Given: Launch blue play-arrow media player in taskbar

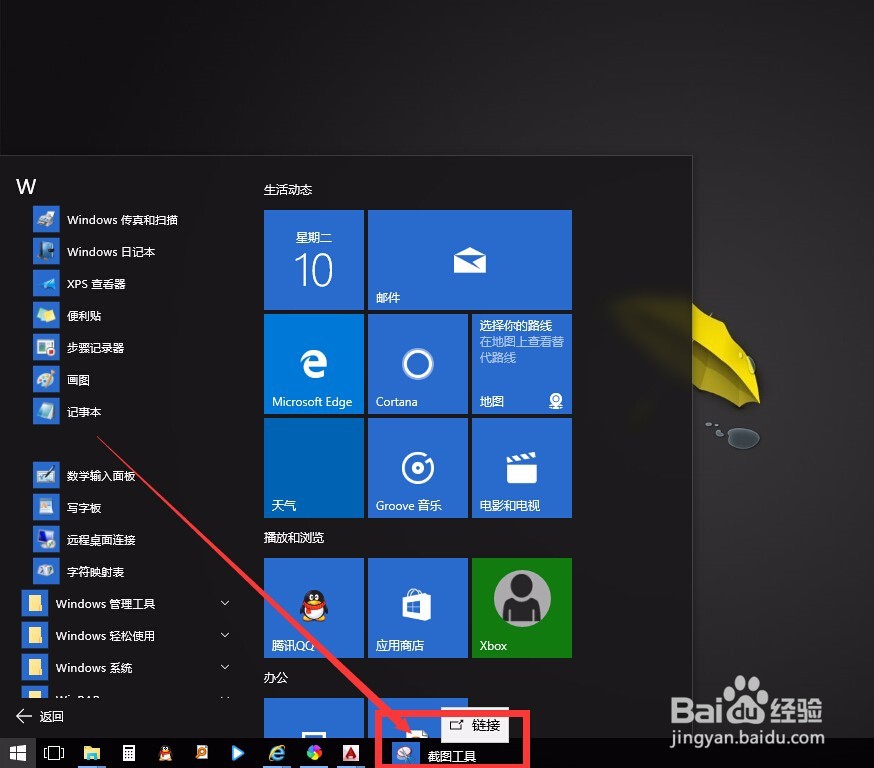Looking at the screenshot, I should (237, 754).
